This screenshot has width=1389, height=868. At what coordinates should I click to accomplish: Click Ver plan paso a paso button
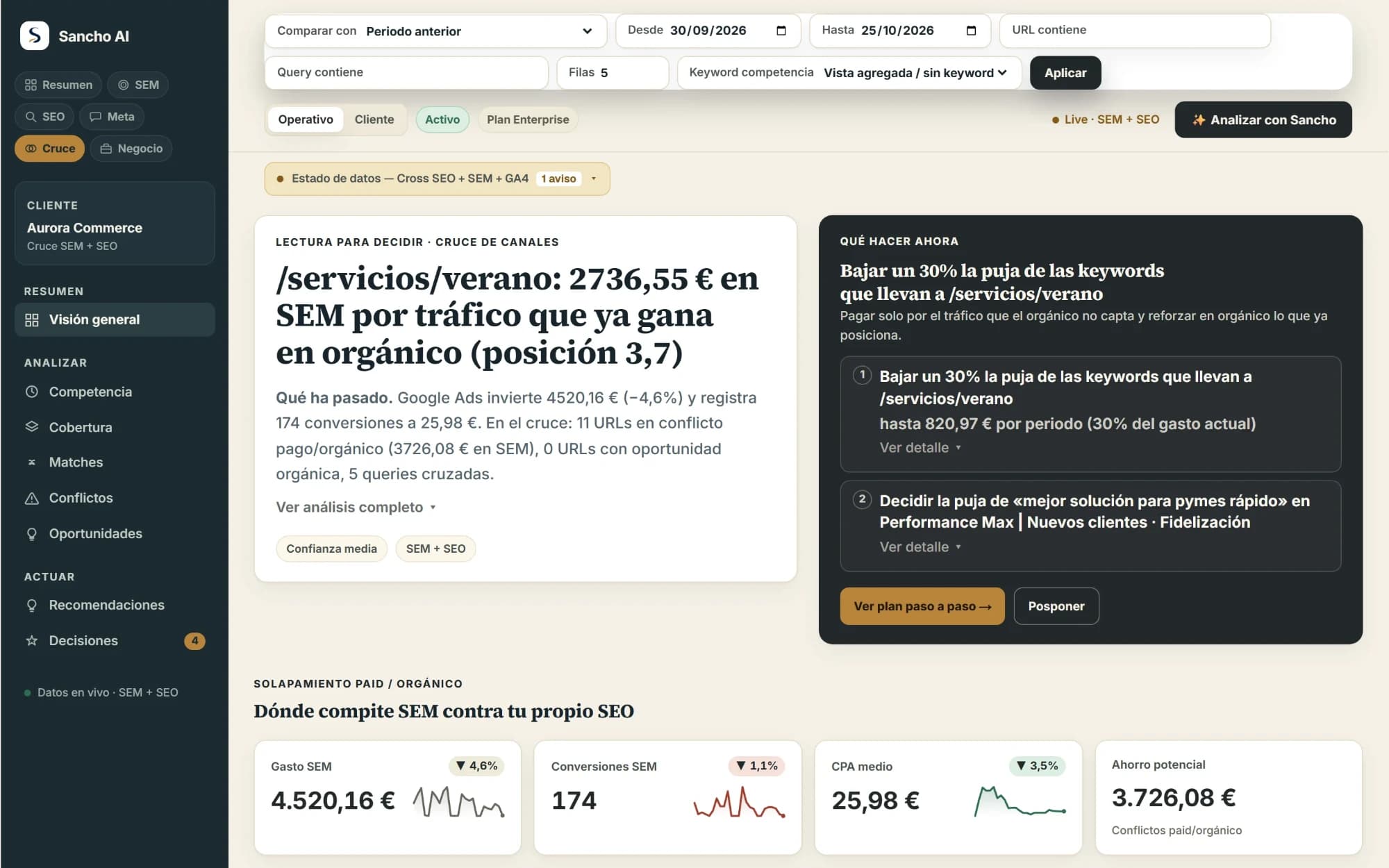pos(922,606)
